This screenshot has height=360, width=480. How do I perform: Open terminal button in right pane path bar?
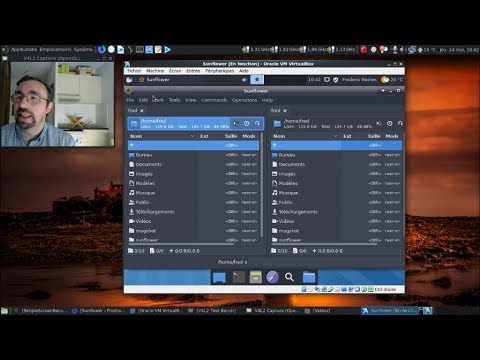coord(379,123)
